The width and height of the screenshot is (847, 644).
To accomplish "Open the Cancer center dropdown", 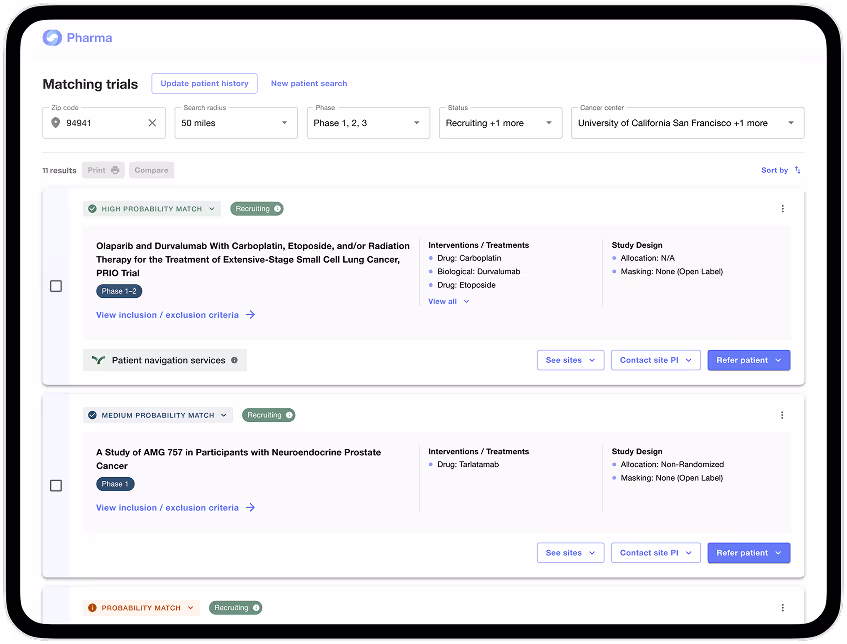I will point(687,123).
